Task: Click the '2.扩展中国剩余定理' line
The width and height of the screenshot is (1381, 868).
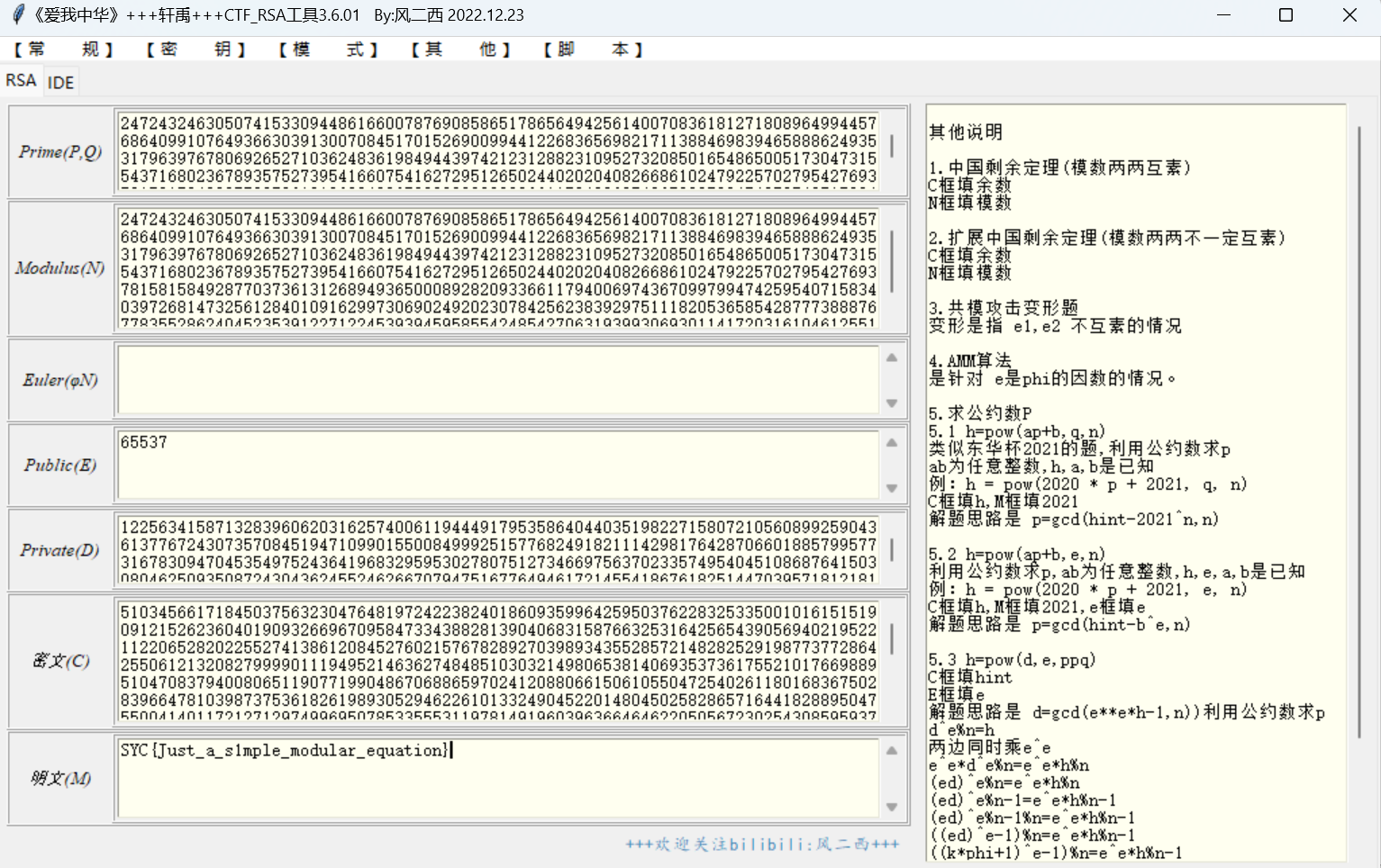Action: [x=1107, y=238]
